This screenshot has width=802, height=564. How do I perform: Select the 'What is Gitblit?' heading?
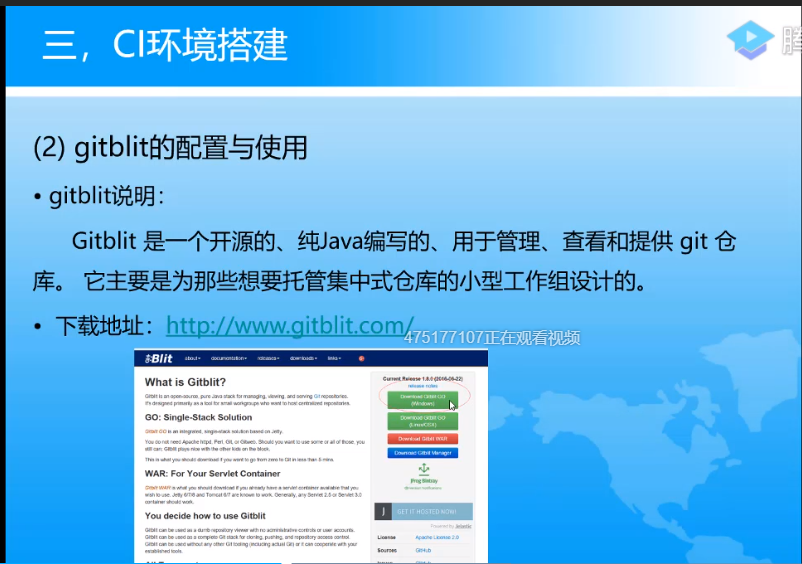(185, 382)
